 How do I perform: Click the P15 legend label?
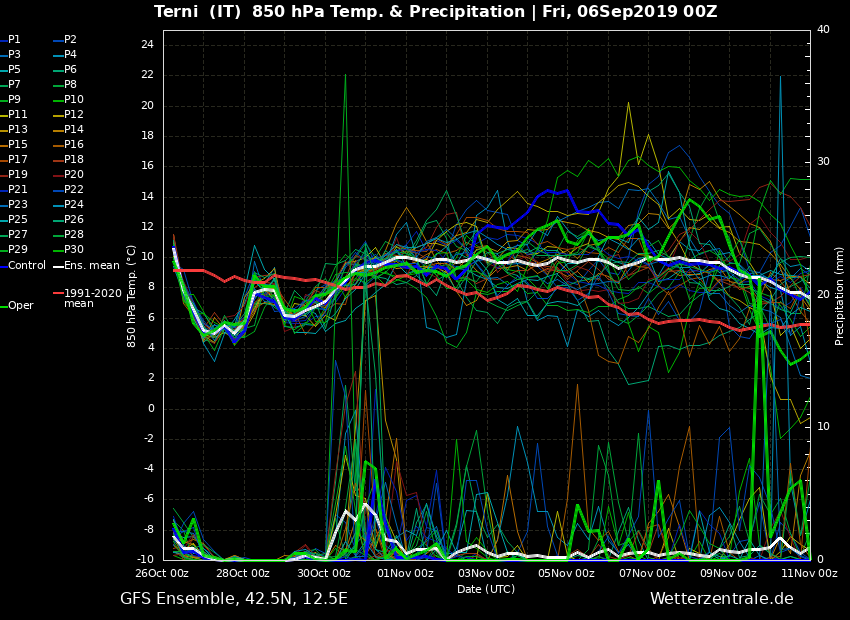click(x=17, y=145)
